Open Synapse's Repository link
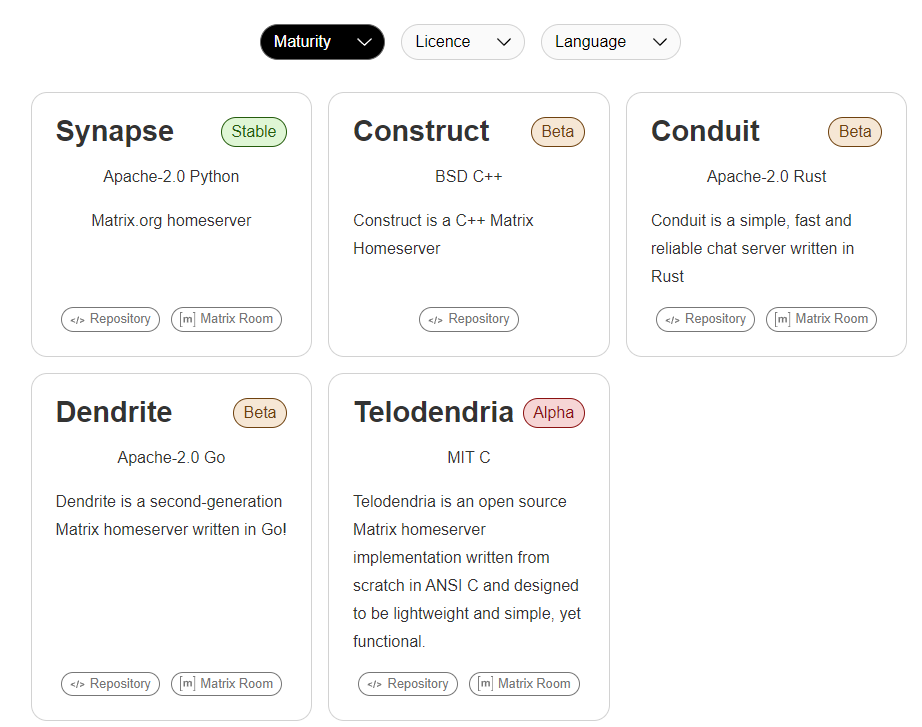 (x=110, y=319)
